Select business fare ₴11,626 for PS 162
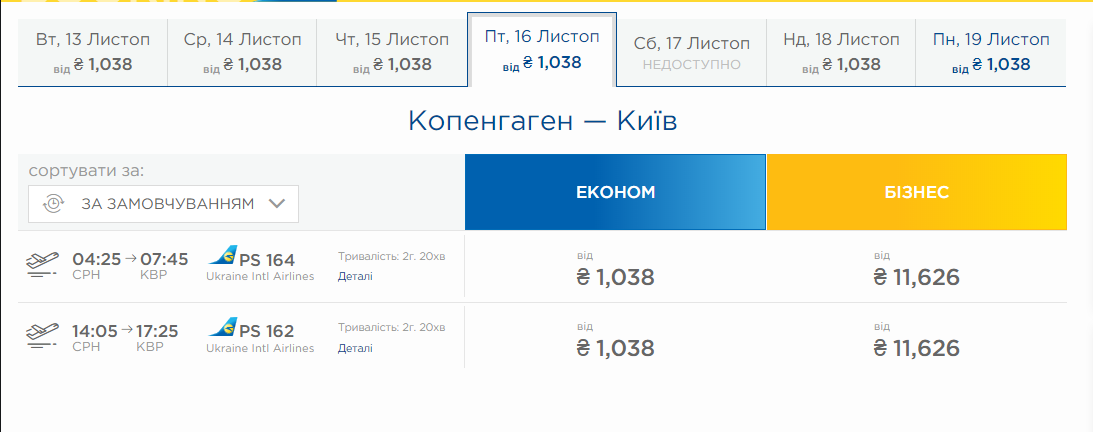Viewport: 1093px width, 432px height. pyautogui.click(x=916, y=348)
